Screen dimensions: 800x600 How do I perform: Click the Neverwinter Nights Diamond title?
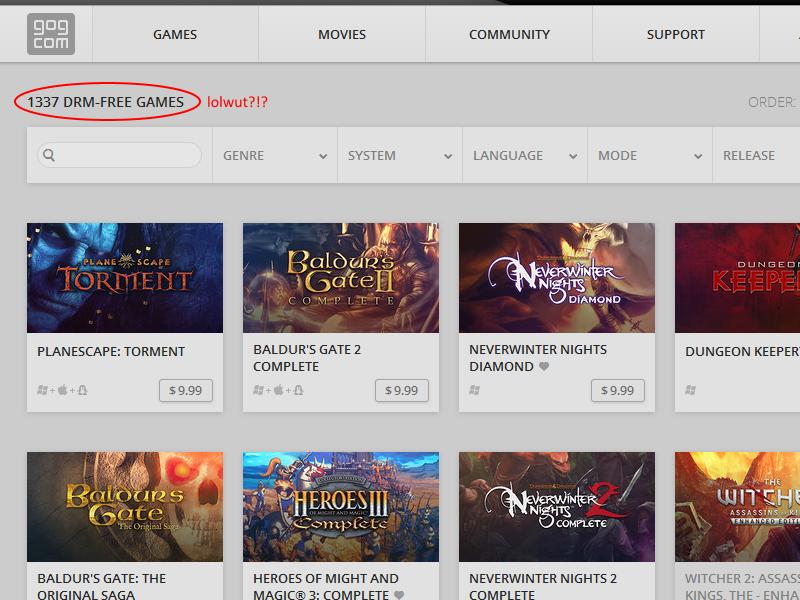[538, 358]
